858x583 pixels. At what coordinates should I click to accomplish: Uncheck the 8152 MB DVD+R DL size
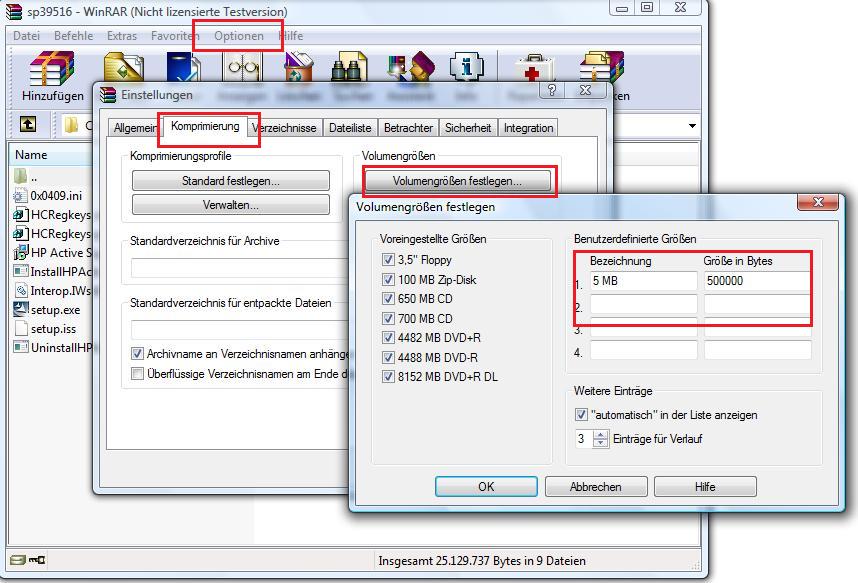388,376
